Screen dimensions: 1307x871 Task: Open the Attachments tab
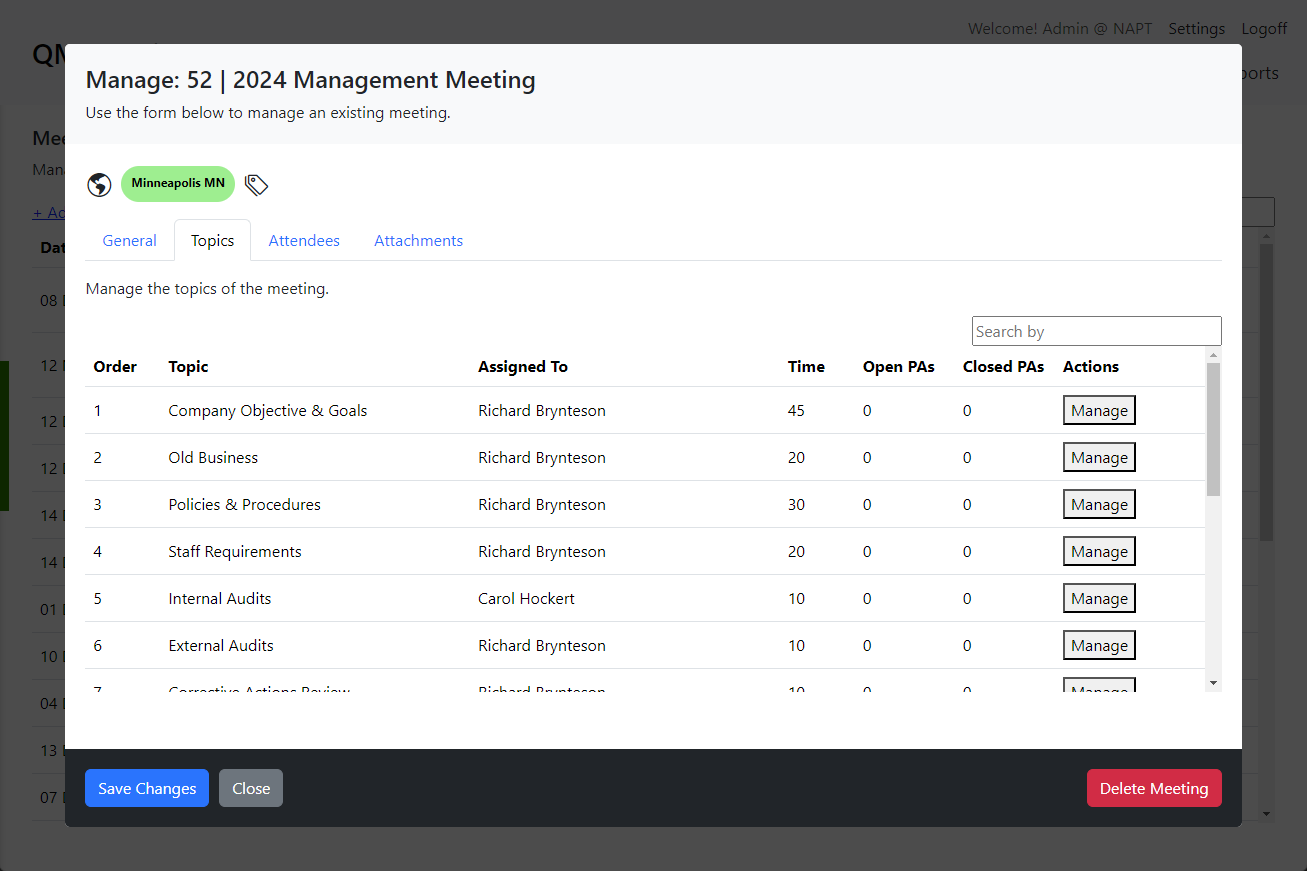tap(418, 241)
